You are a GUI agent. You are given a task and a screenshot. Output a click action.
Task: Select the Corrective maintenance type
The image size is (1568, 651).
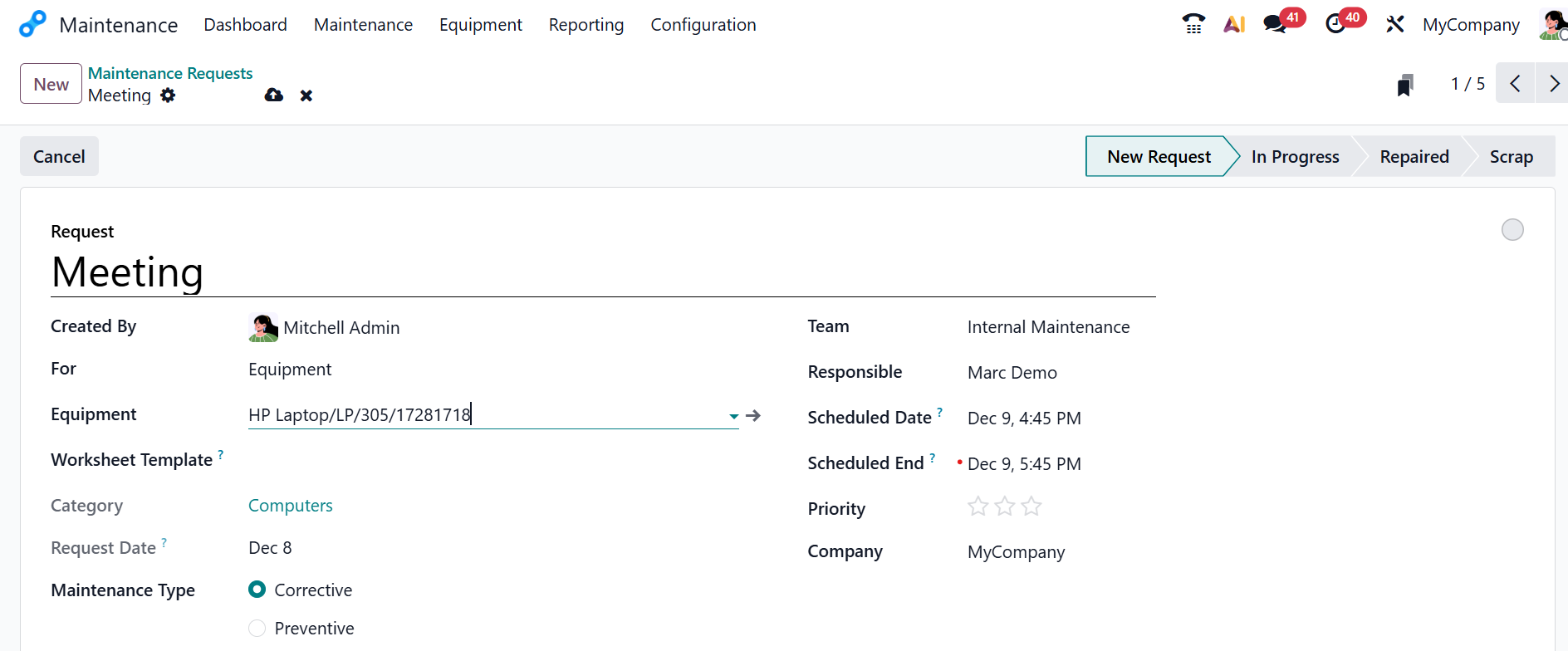pyautogui.click(x=257, y=590)
